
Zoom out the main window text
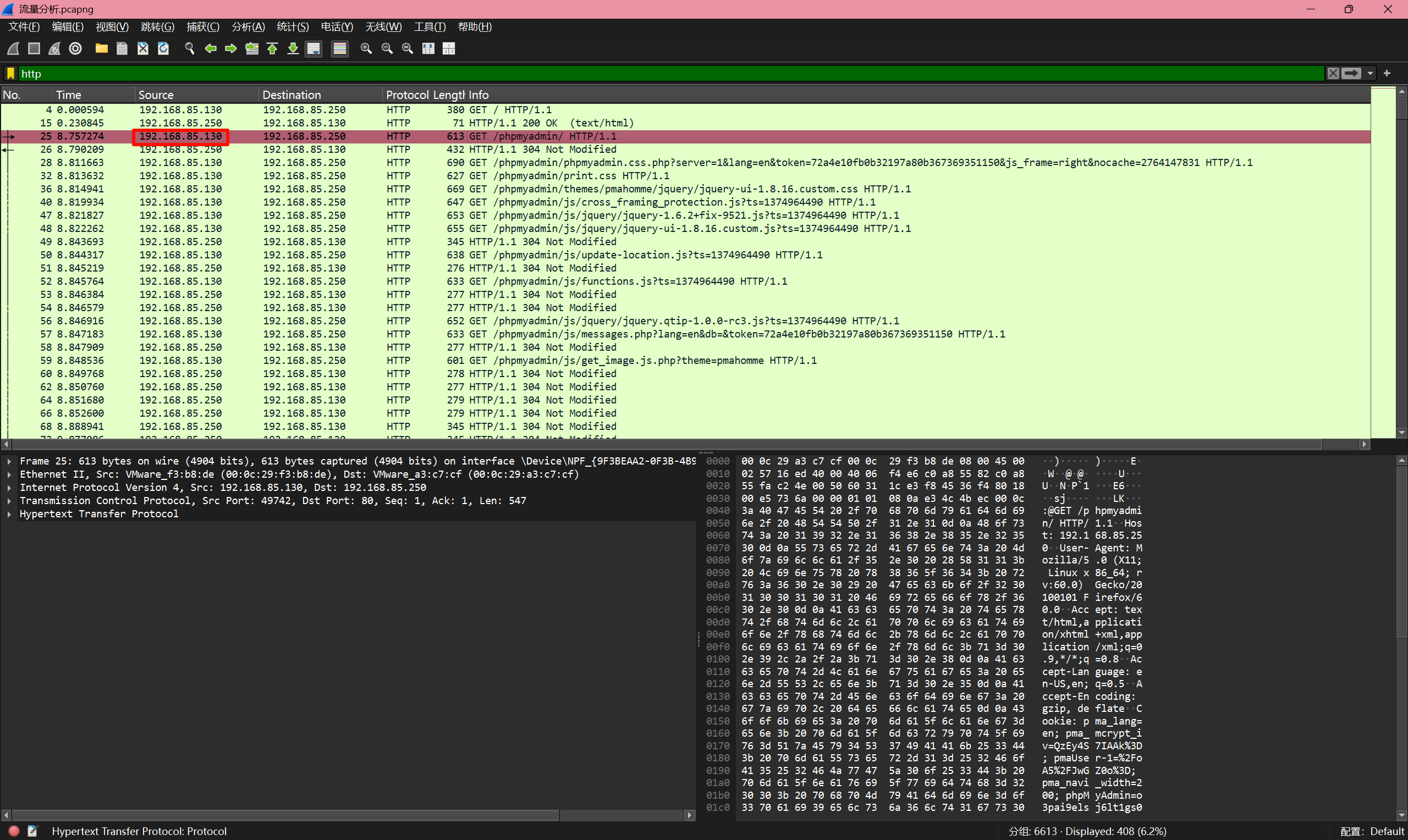[387, 49]
